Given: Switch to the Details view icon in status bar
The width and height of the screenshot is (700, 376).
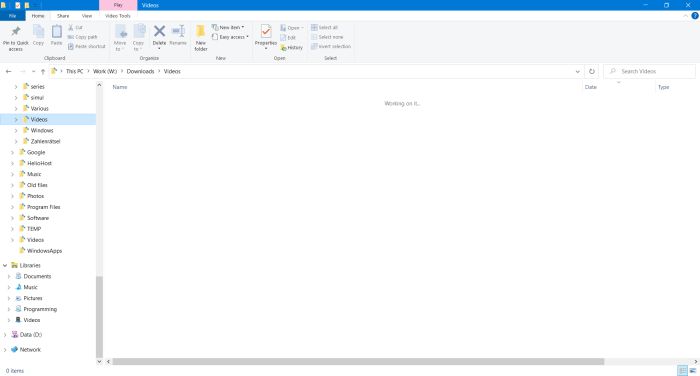Looking at the screenshot, I should 682,371.
